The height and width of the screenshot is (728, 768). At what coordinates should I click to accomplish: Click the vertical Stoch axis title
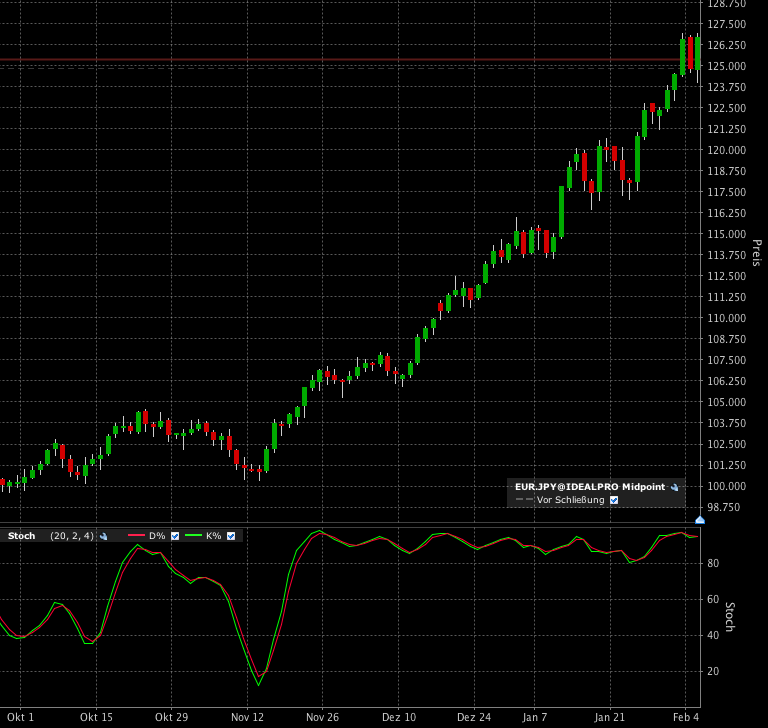point(730,617)
